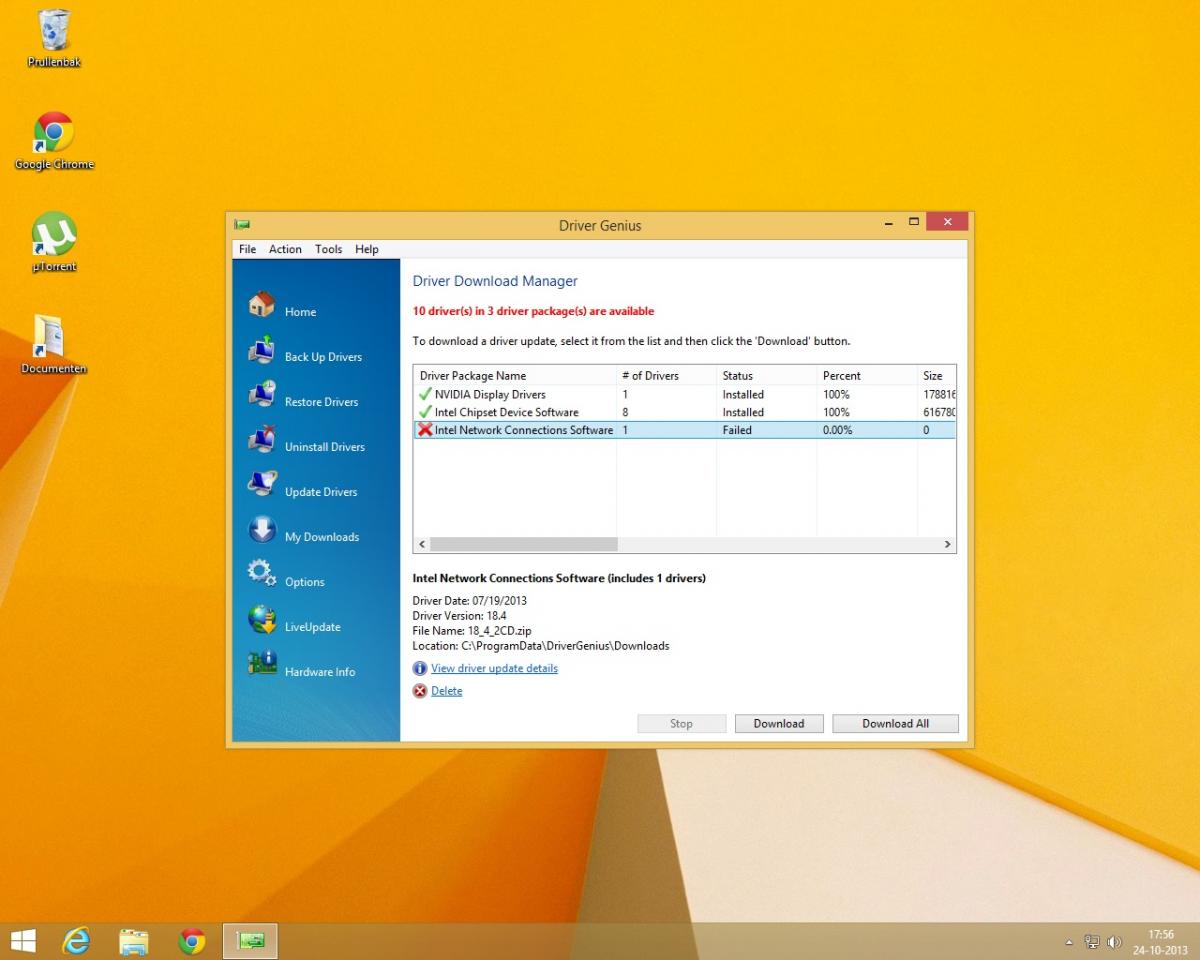Click the Download All button
Viewport: 1200px width, 960px height.
point(895,724)
